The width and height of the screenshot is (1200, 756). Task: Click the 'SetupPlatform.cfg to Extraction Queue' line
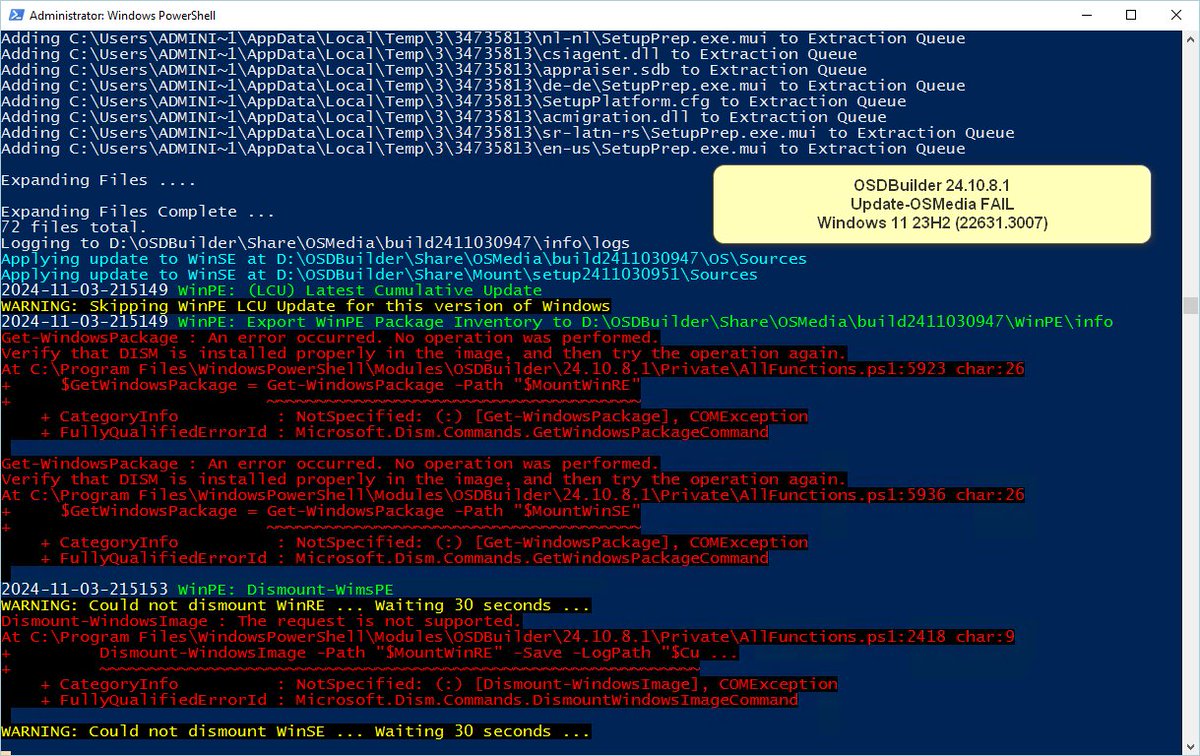pyautogui.click(x=453, y=101)
